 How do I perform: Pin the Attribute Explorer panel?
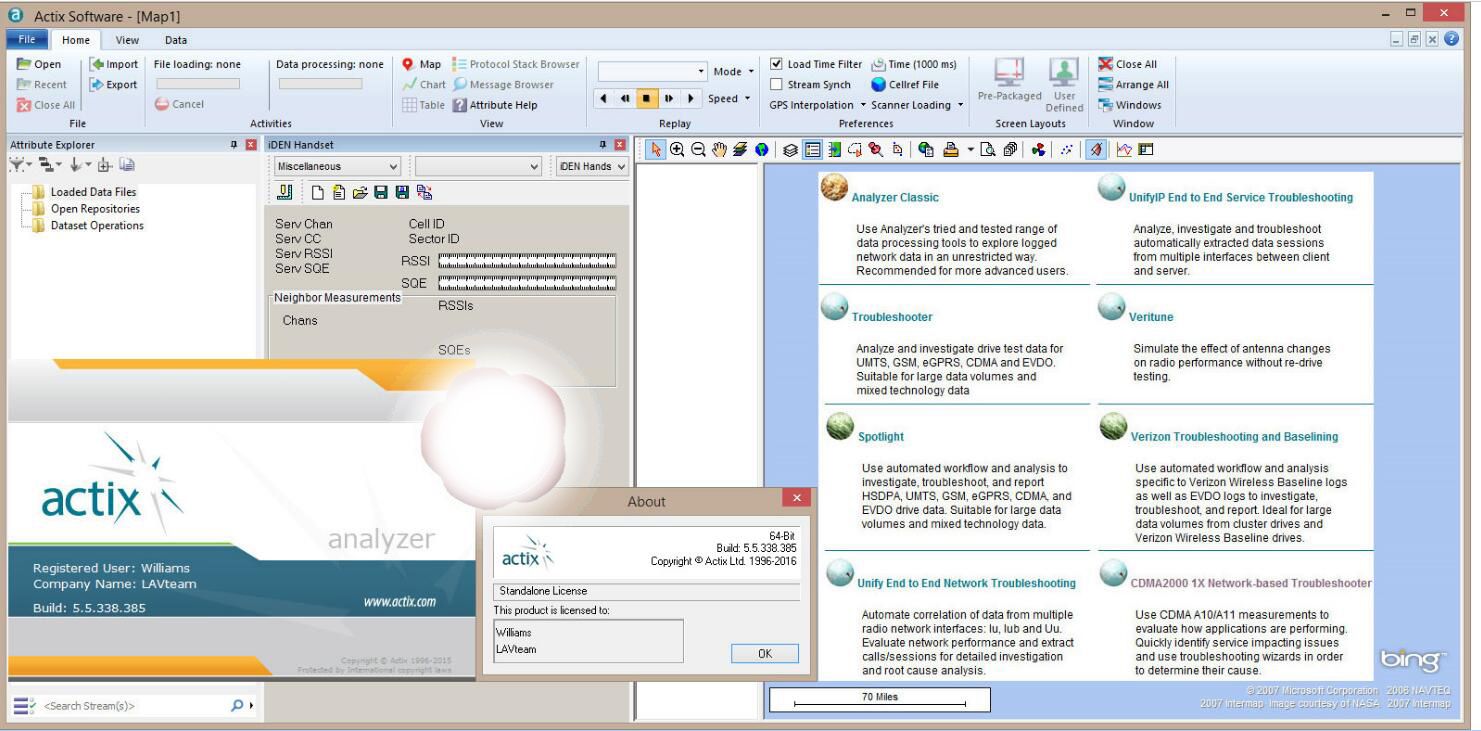pos(235,145)
